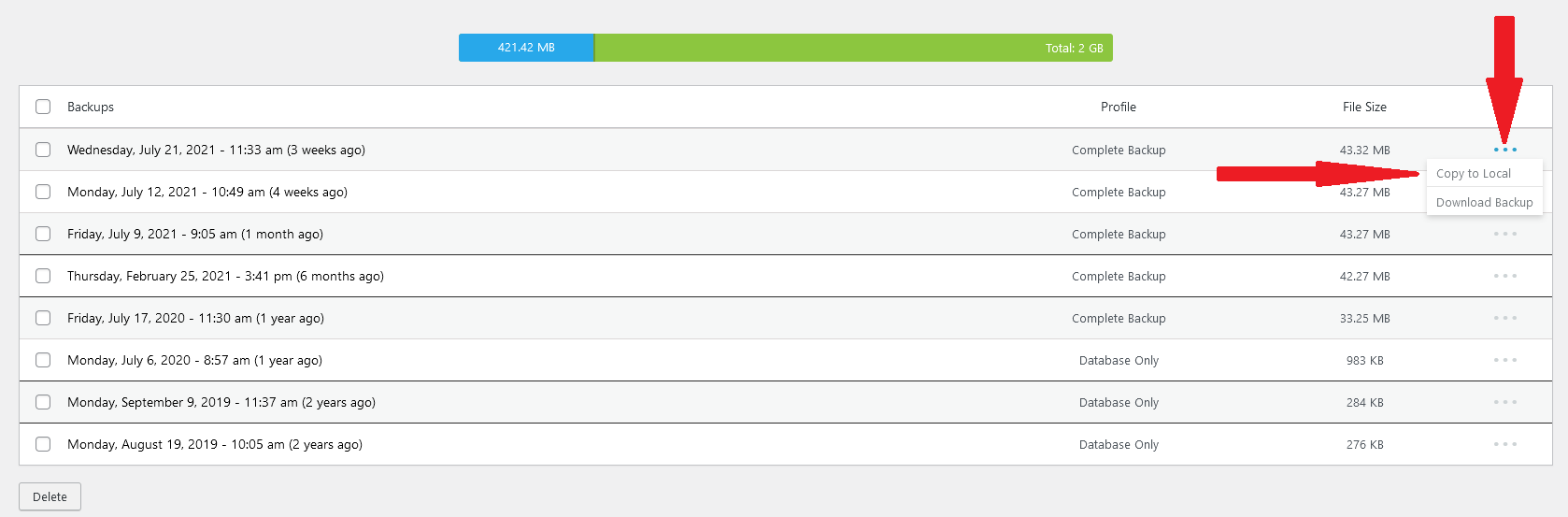Click the Thursday, February 25, 2021 backup title
Image resolution: width=1568 pixels, height=517 pixels.
tap(225, 276)
